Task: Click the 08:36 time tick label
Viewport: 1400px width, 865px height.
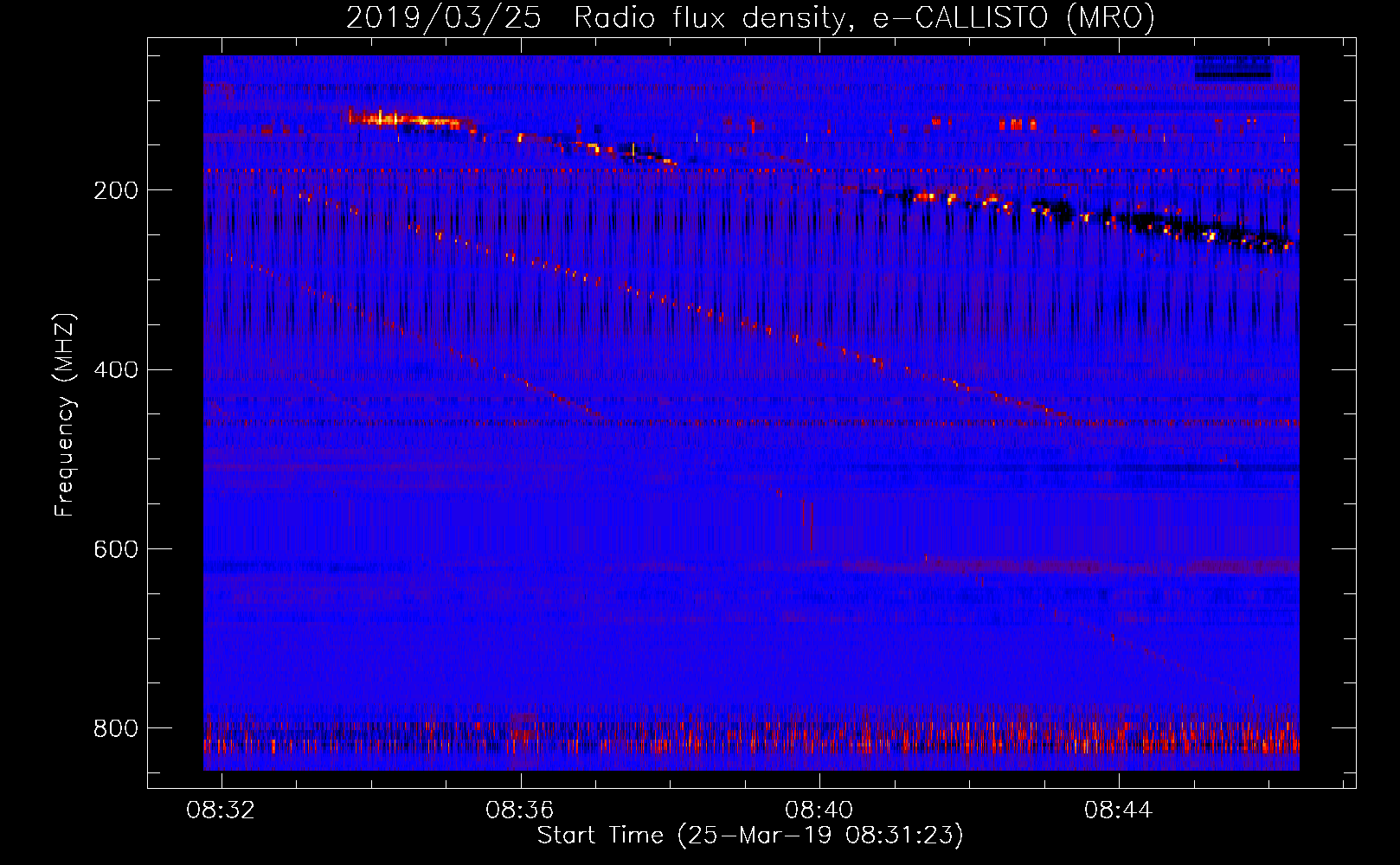Action: point(519,811)
